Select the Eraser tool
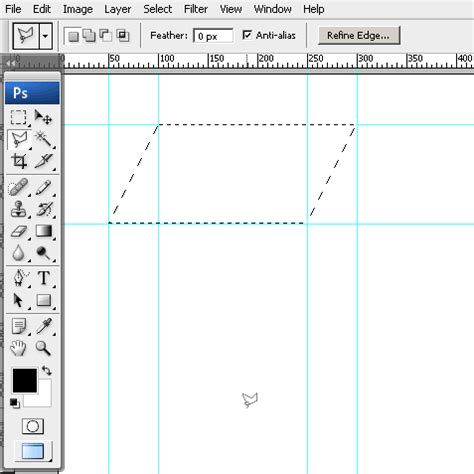Image resolution: width=474 pixels, height=474 pixels. click(x=18, y=231)
